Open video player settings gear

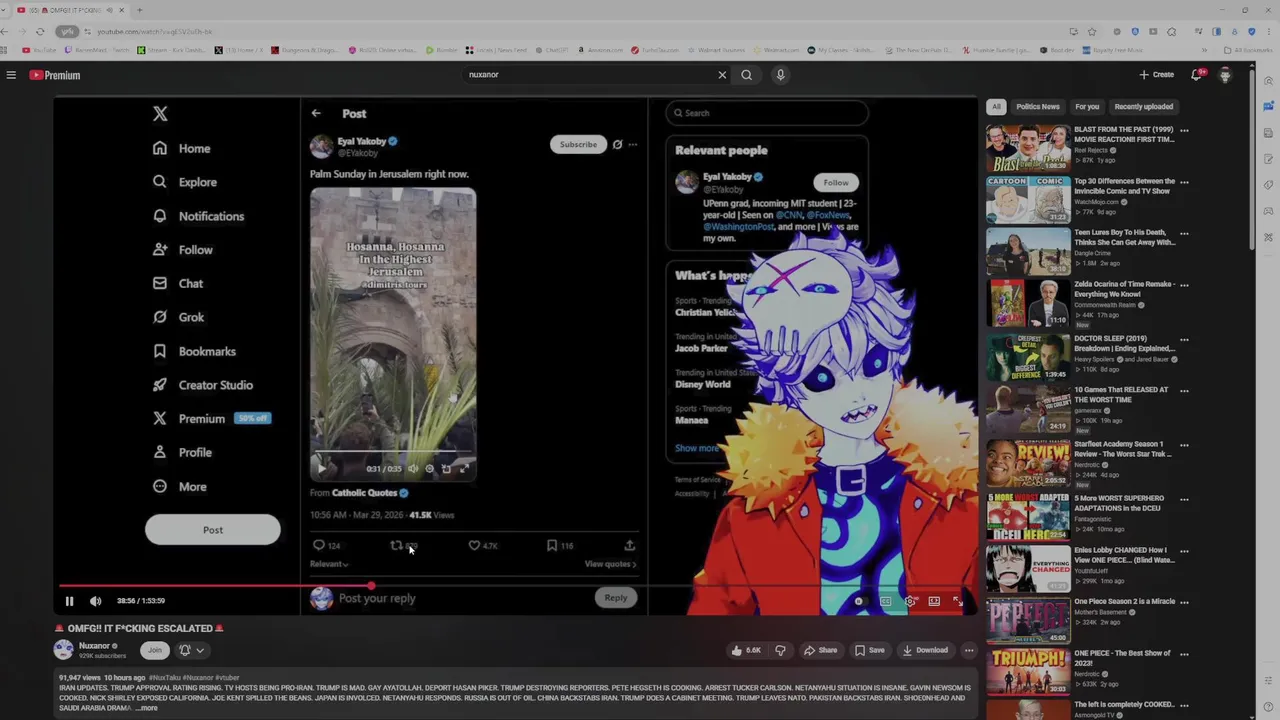click(909, 601)
